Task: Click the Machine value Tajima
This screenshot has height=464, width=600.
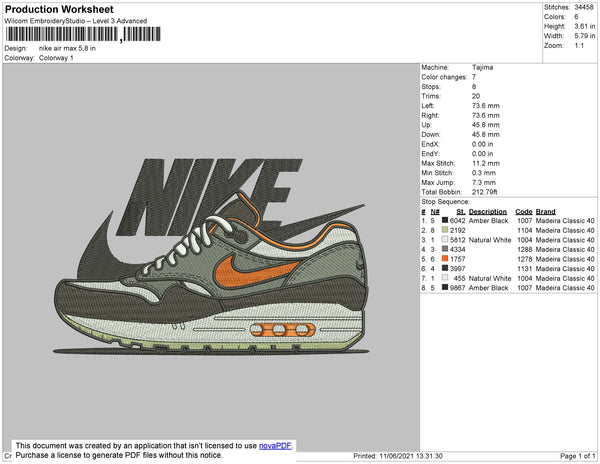Action: coord(482,68)
